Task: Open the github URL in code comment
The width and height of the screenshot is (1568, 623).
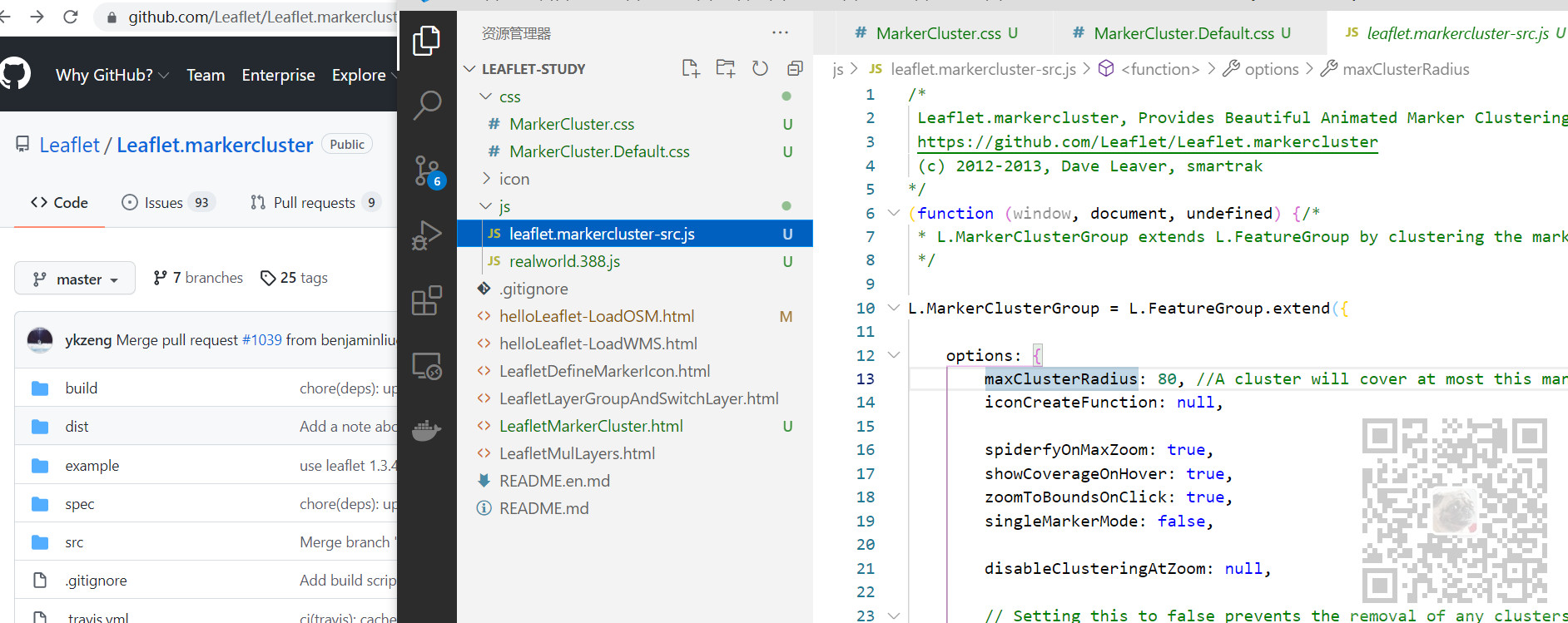Action: 1147,142
